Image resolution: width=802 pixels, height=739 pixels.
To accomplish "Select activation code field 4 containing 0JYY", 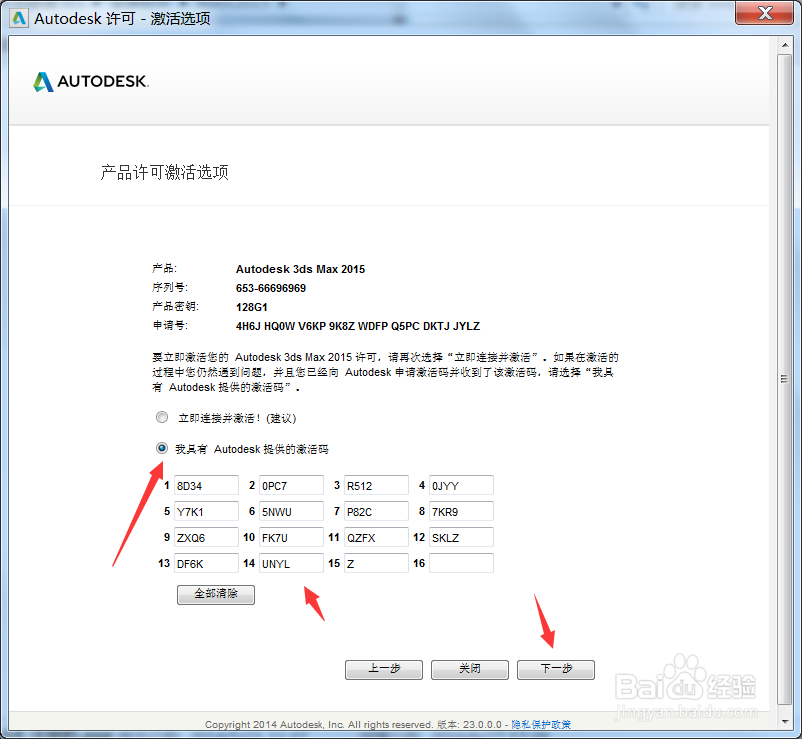I will tap(460, 485).
